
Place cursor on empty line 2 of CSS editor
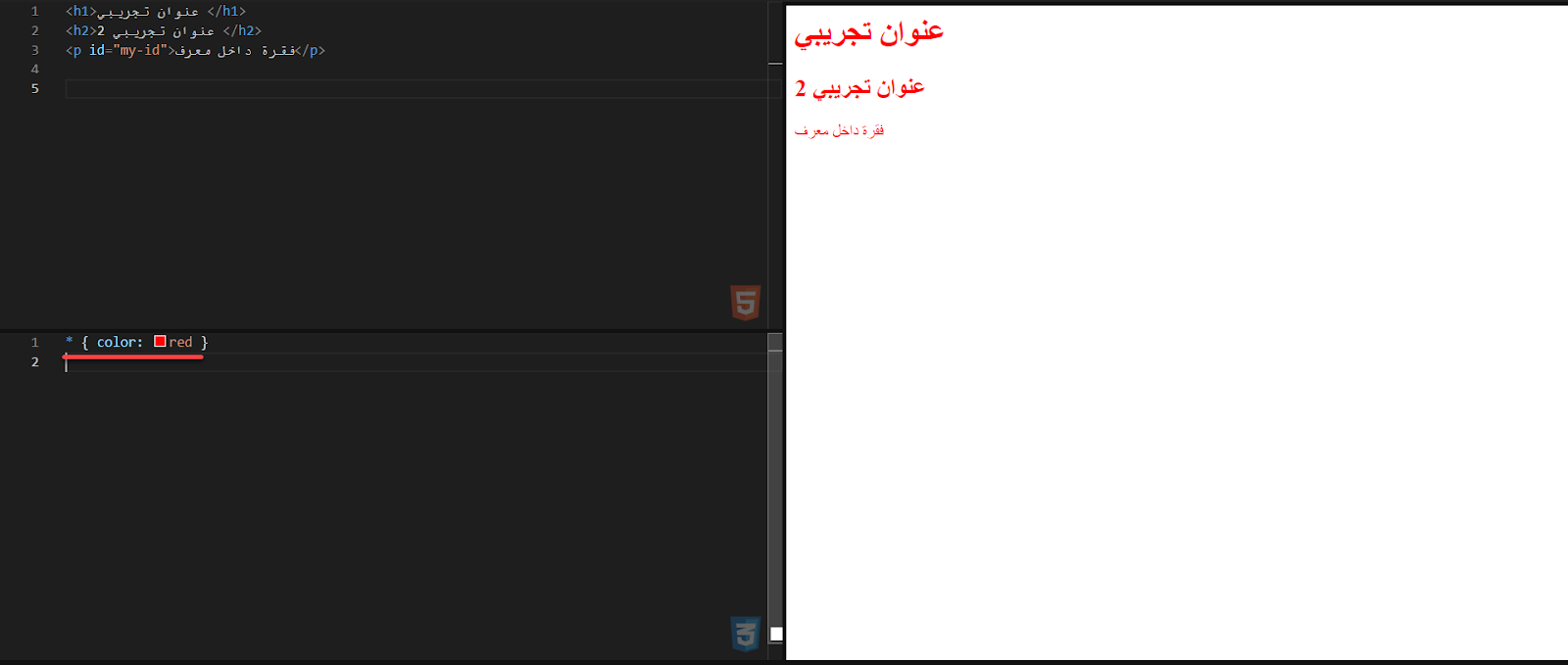click(416, 361)
